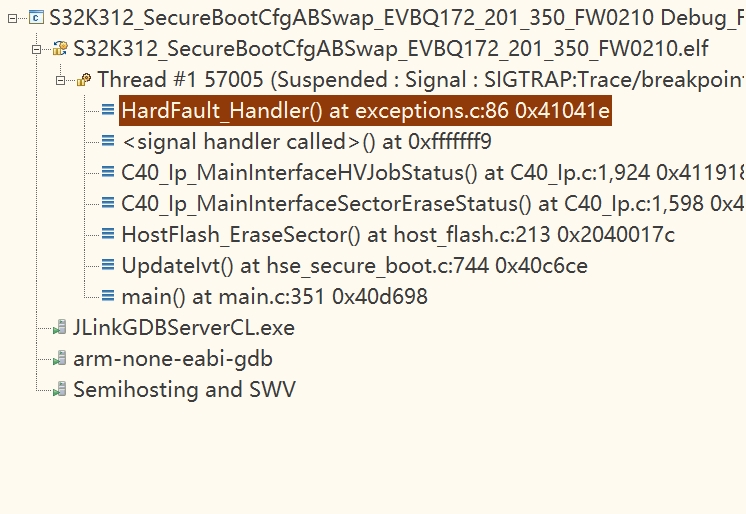Click the HardFault_Handler stack frame icon

[x=108, y=110]
